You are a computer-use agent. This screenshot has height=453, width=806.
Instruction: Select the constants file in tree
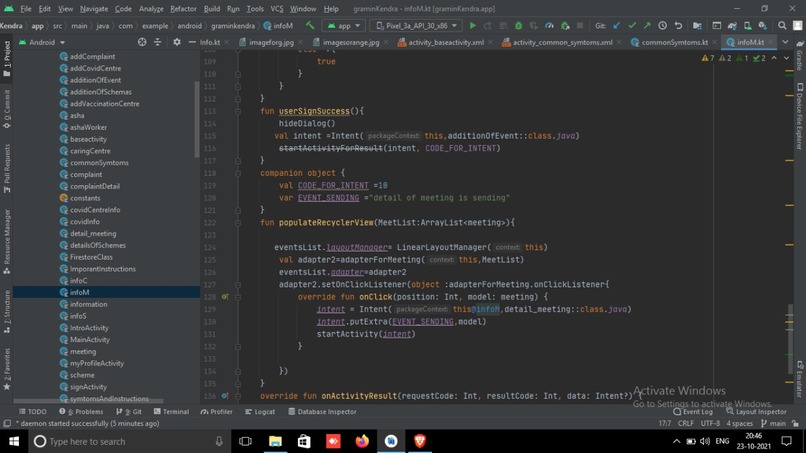(x=85, y=198)
